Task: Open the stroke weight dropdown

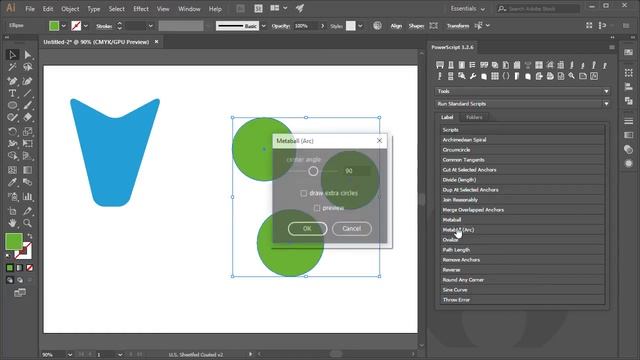Action: [x=150, y=26]
